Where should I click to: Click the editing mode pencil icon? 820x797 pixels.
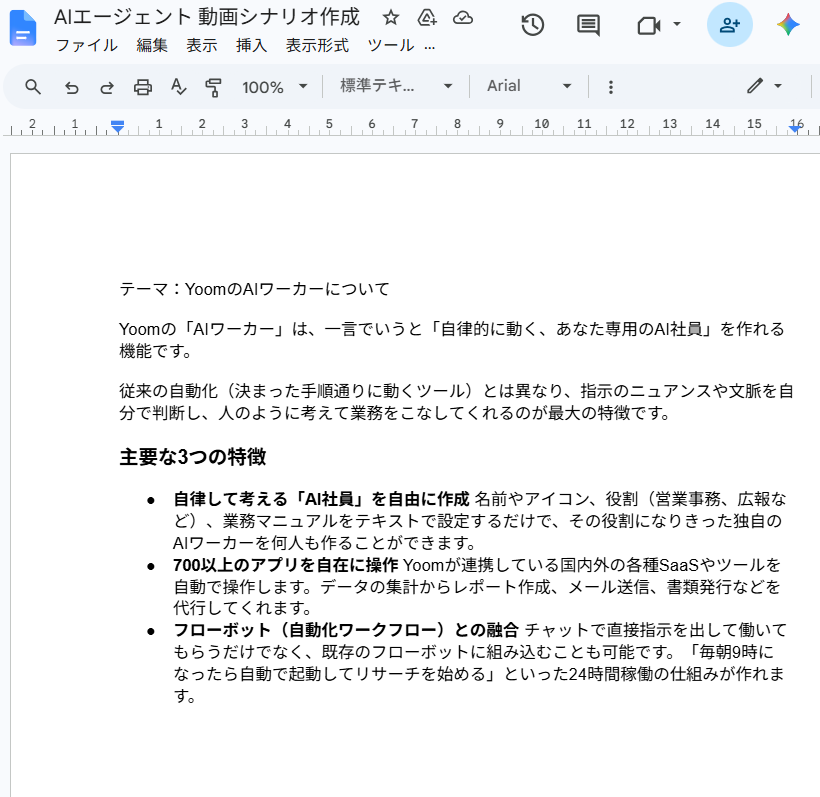click(x=755, y=86)
